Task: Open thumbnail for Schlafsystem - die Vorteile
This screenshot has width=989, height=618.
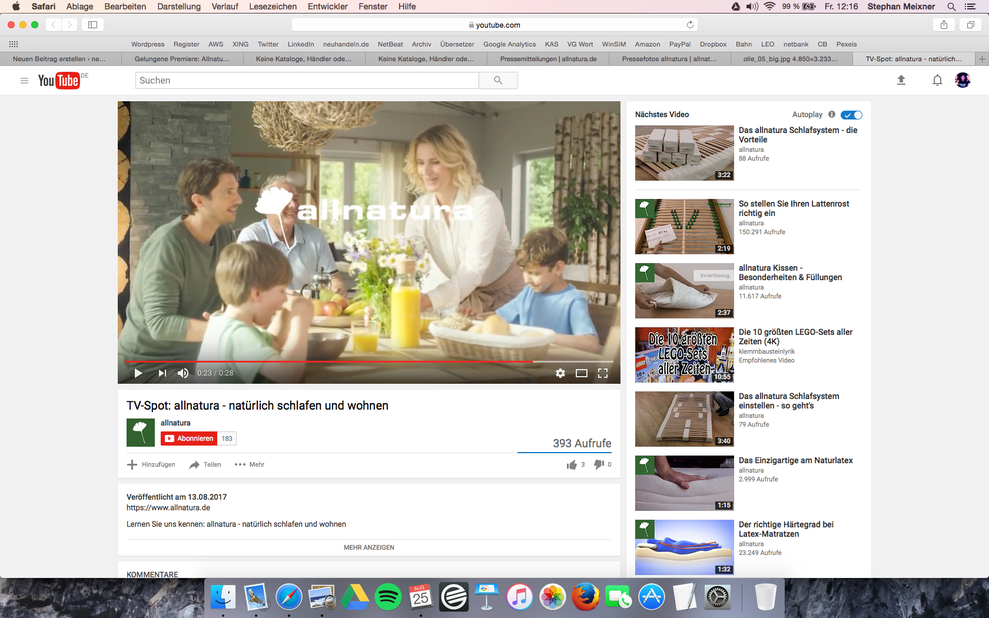Action: (x=684, y=153)
